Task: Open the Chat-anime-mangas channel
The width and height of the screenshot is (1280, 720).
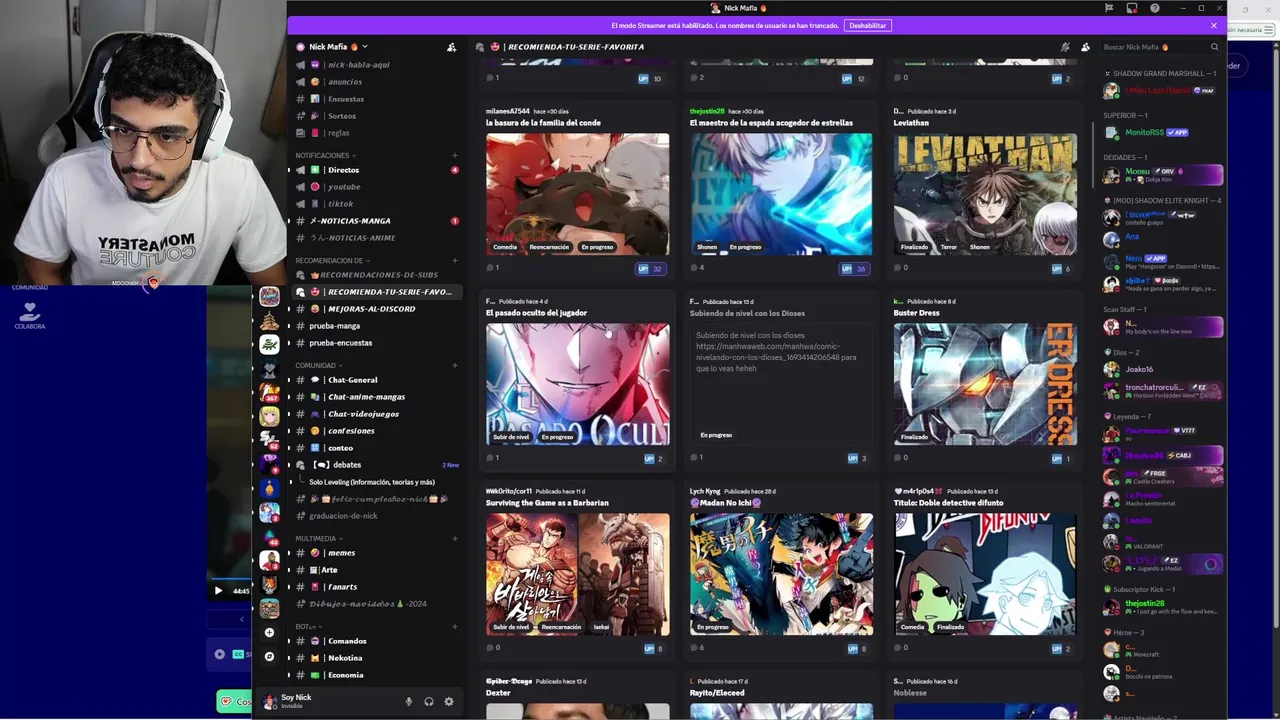Action: [x=375, y=397]
